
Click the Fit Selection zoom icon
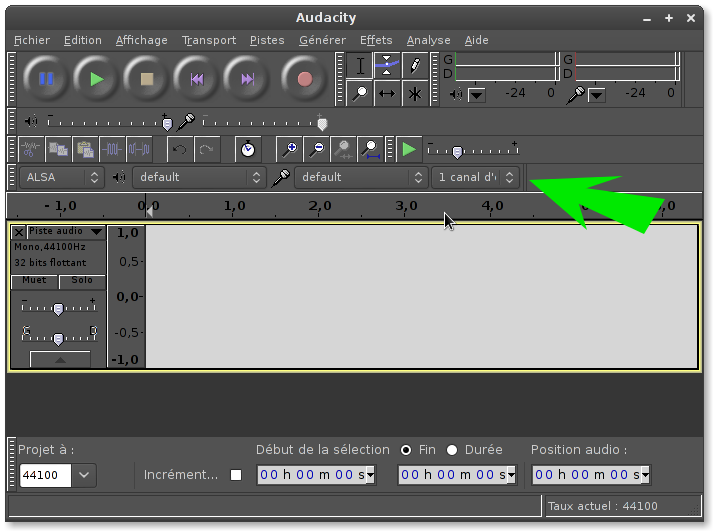click(343, 149)
